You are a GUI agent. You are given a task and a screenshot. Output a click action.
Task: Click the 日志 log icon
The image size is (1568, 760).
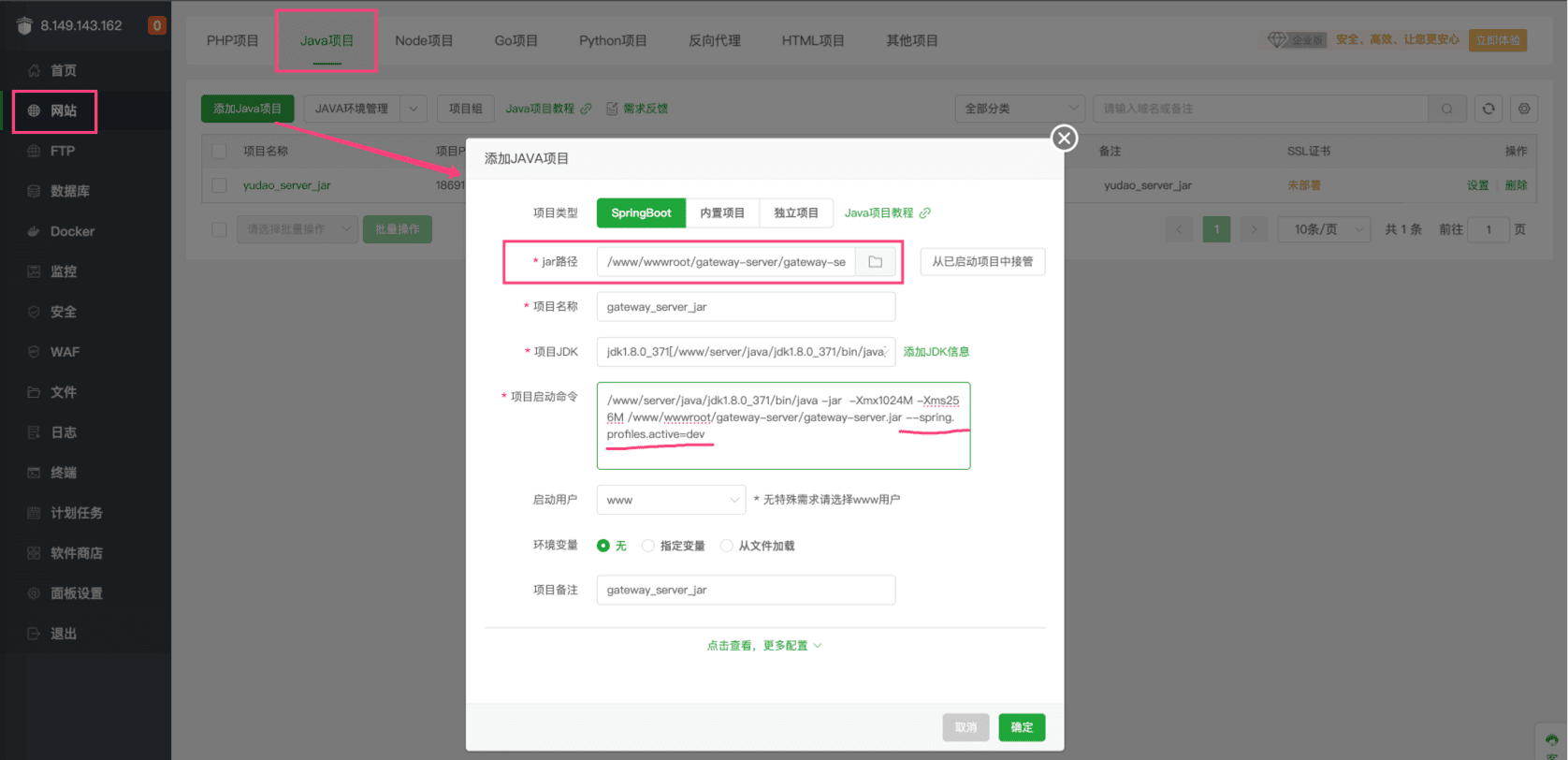[x=34, y=432]
